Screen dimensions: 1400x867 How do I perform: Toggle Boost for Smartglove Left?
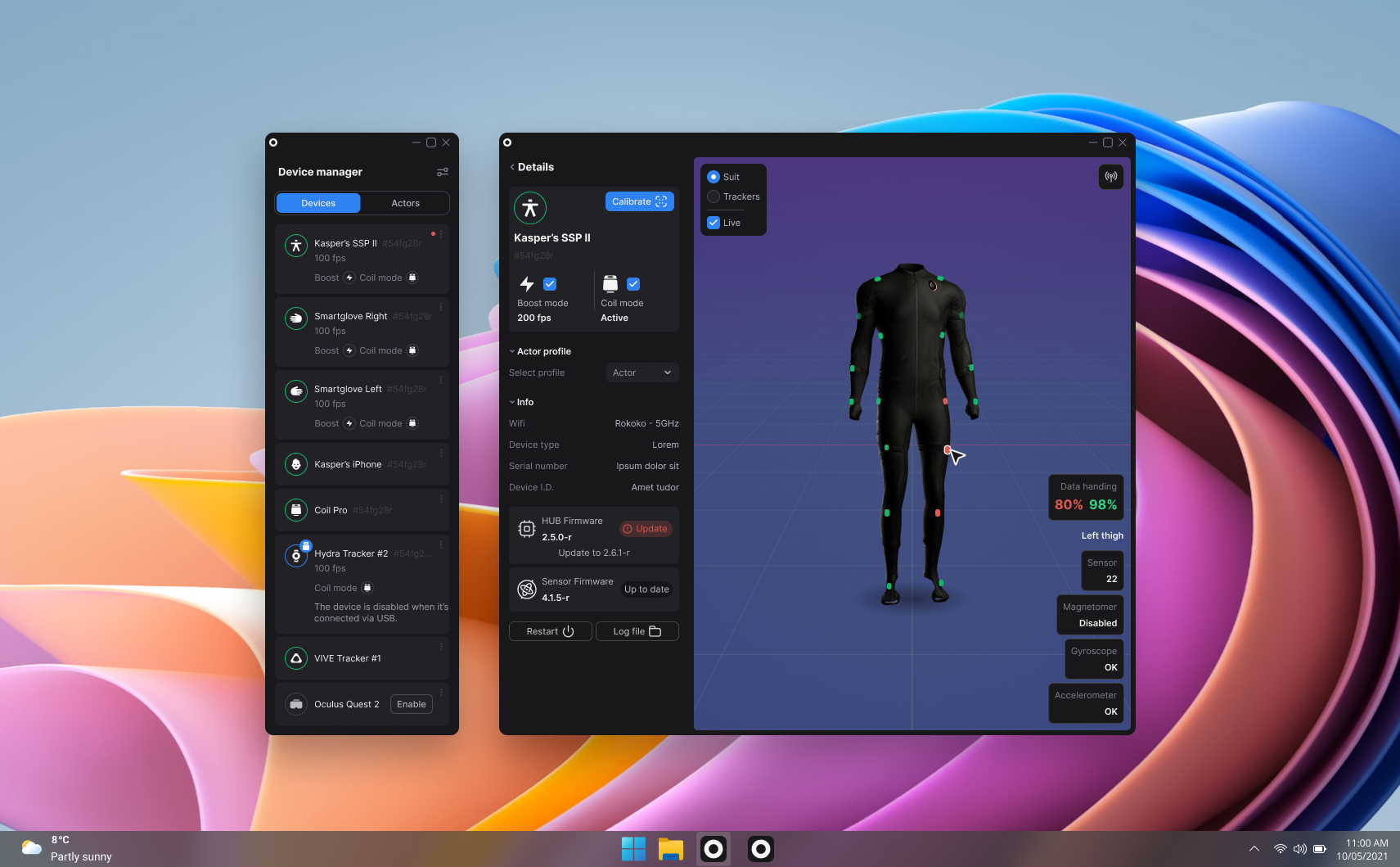click(x=349, y=423)
